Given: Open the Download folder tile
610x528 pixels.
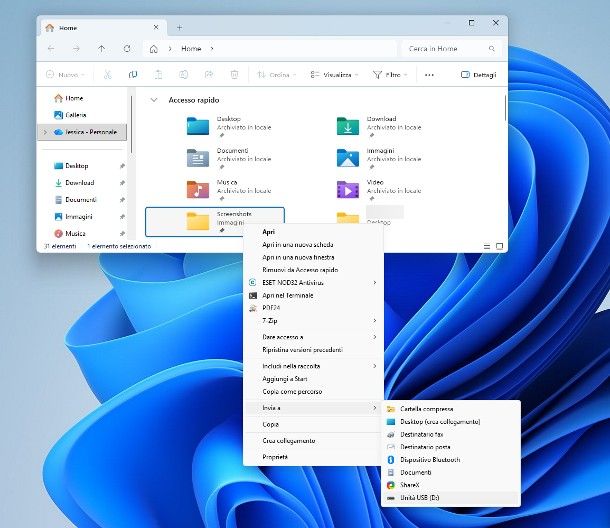Looking at the screenshot, I should [x=379, y=126].
